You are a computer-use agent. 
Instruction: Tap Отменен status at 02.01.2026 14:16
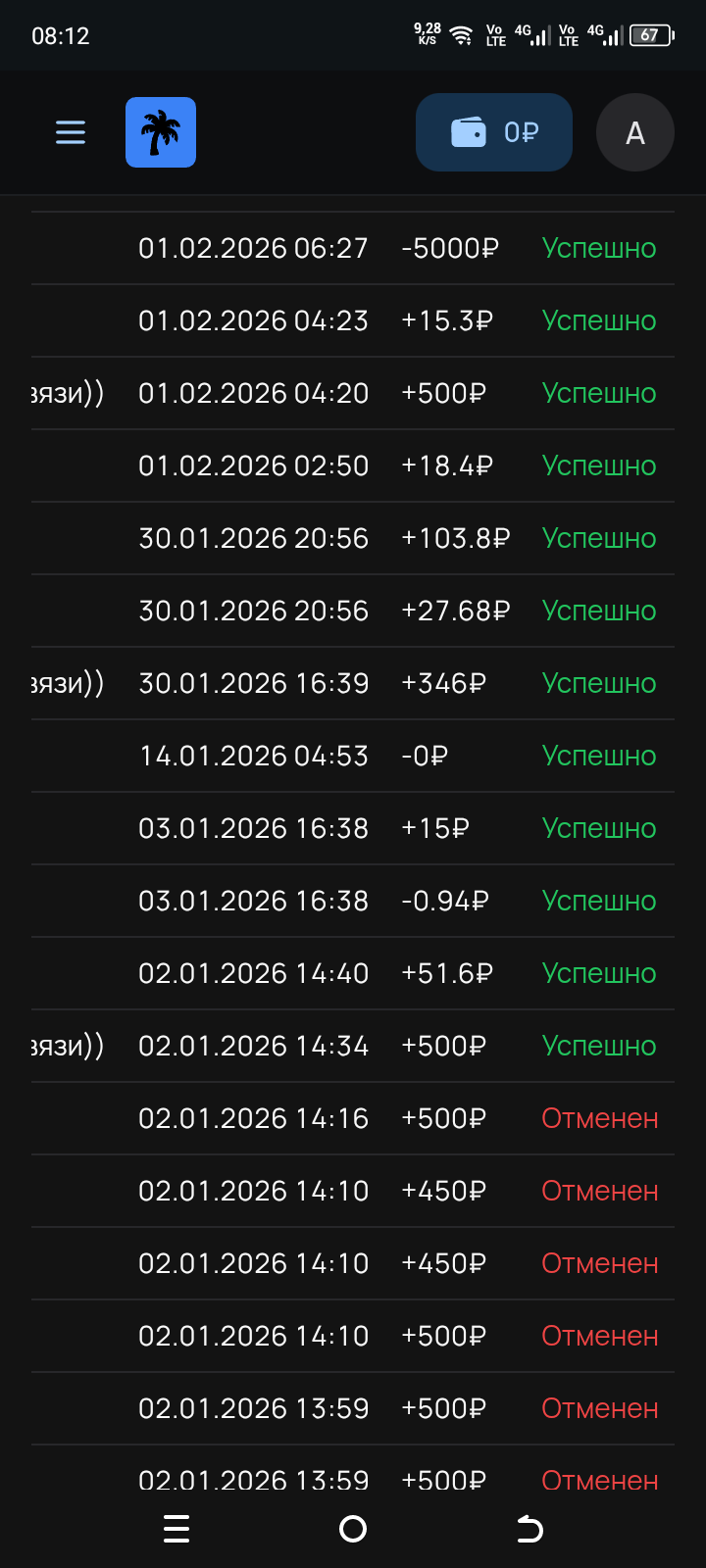(x=600, y=1118)
